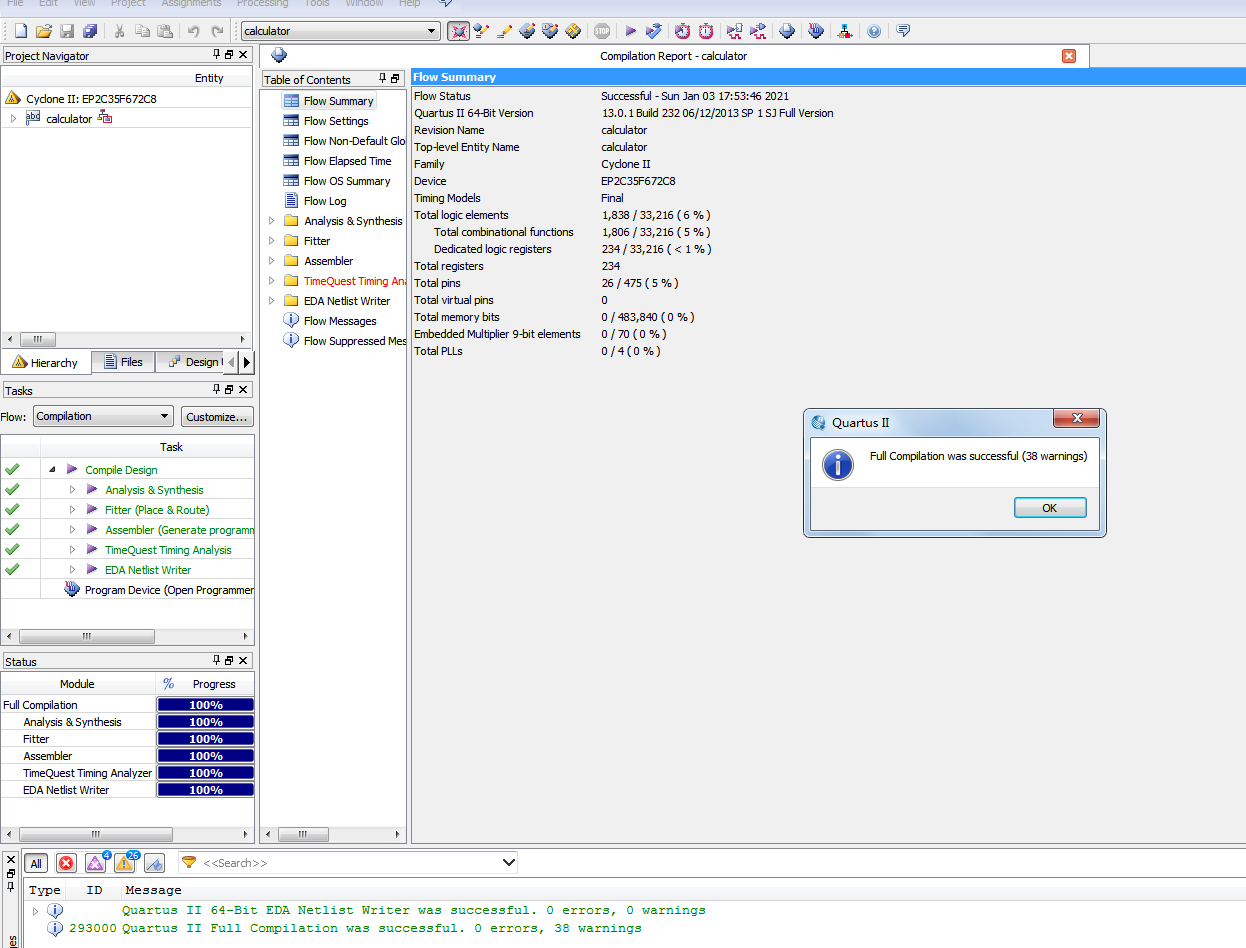Image resolution: width=1246 pixels, height=948 pixels.
Task: Click the Stop Processing icon
Action: tap(602, 31)
